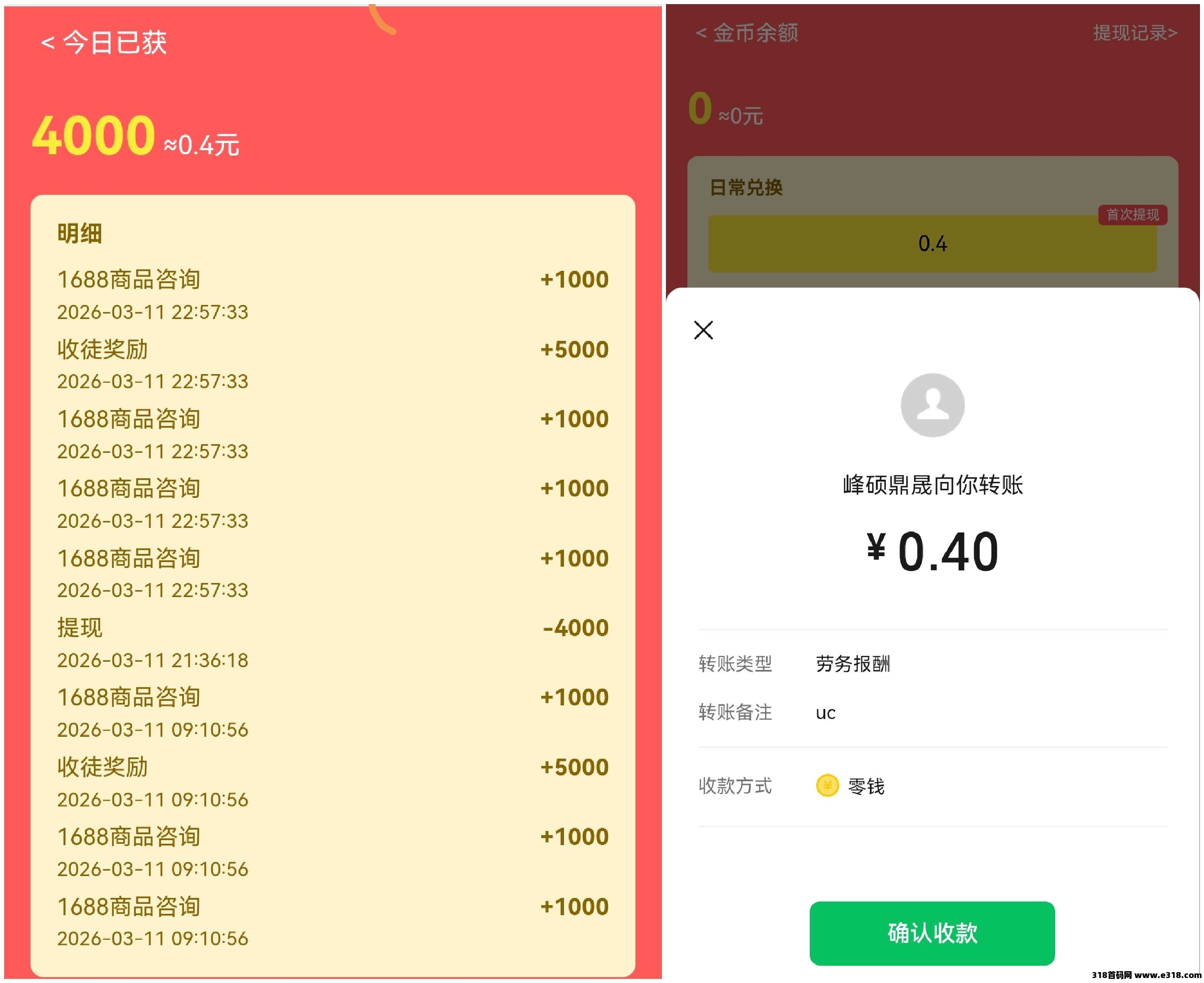Viewport: 1204px width, 983px height.
Task: Go back from 今日已获 page
Action: tap(48, 42)
